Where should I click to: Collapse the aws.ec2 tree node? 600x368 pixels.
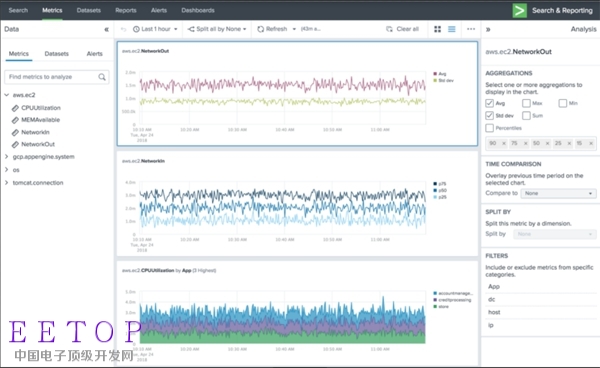7,95
